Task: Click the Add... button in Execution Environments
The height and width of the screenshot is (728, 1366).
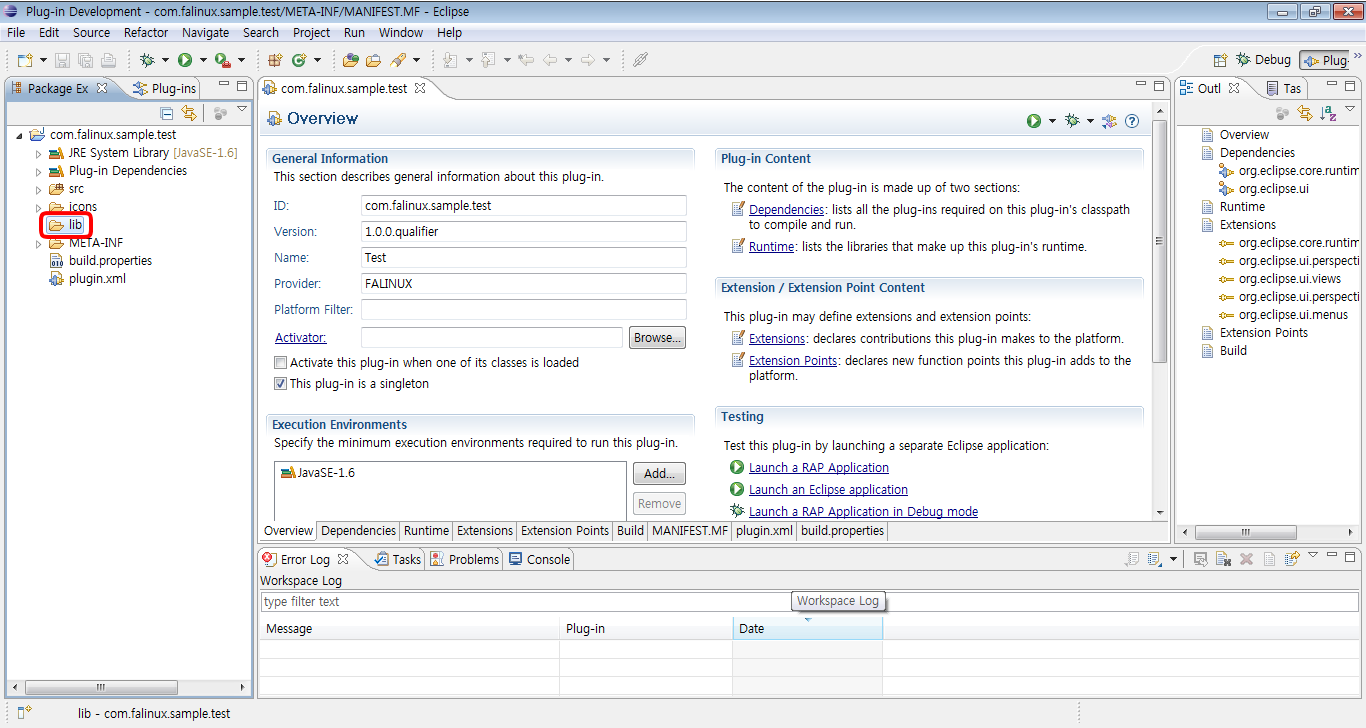Action: coord(659,473)
